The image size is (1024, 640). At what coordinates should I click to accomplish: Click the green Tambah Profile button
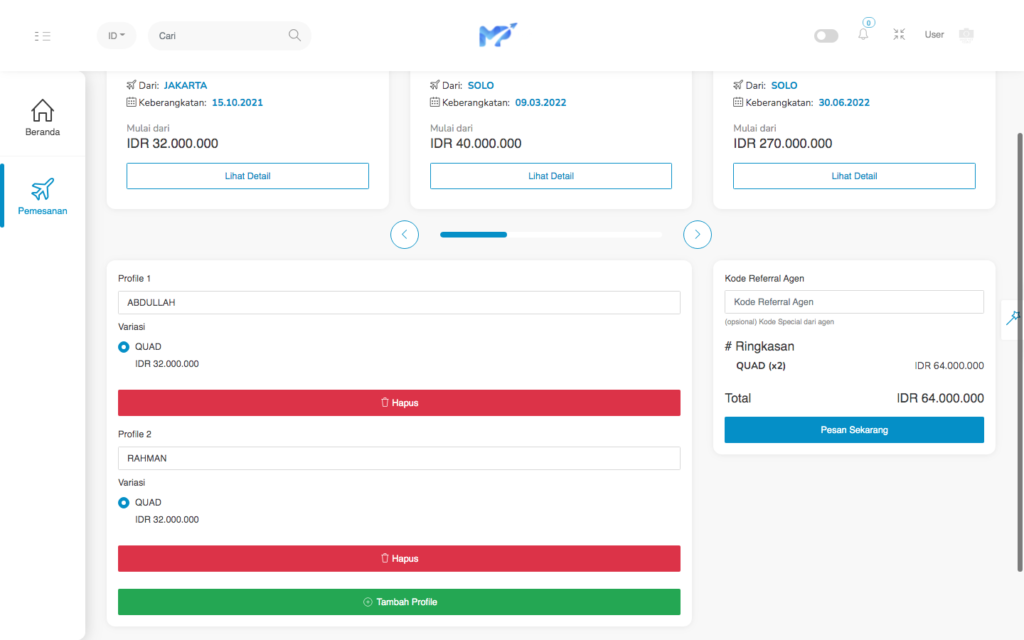[x=399, y=602]
